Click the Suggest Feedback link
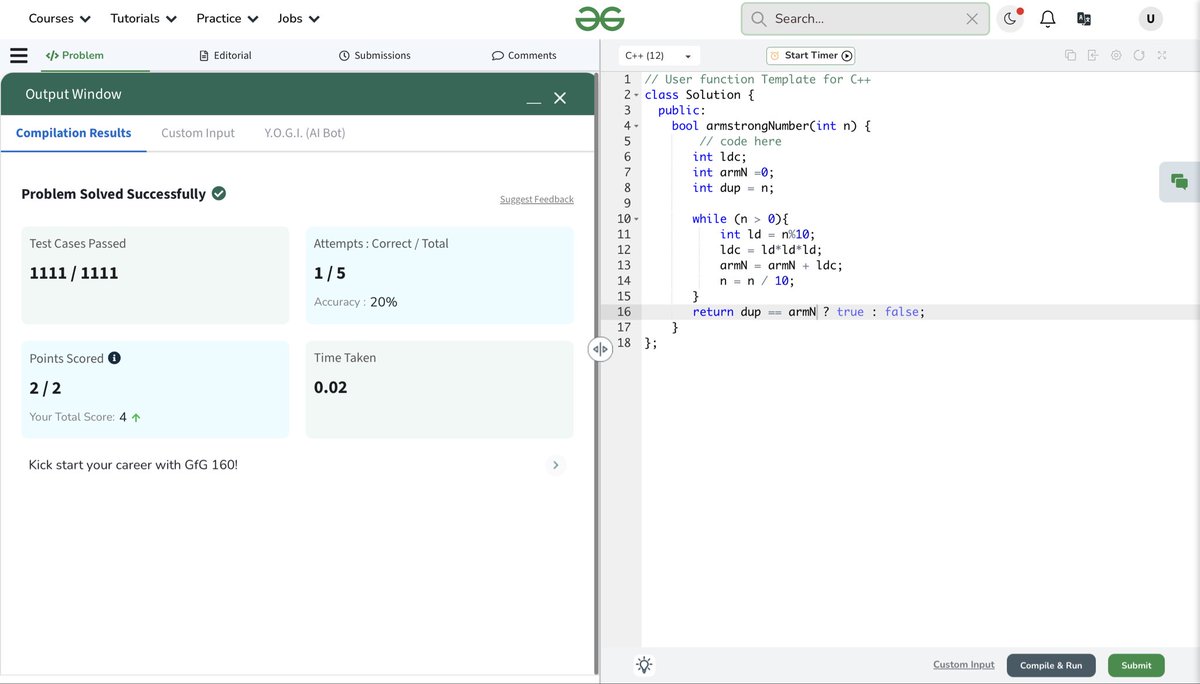Viewport: 1200px width, 684px height. 537,200
